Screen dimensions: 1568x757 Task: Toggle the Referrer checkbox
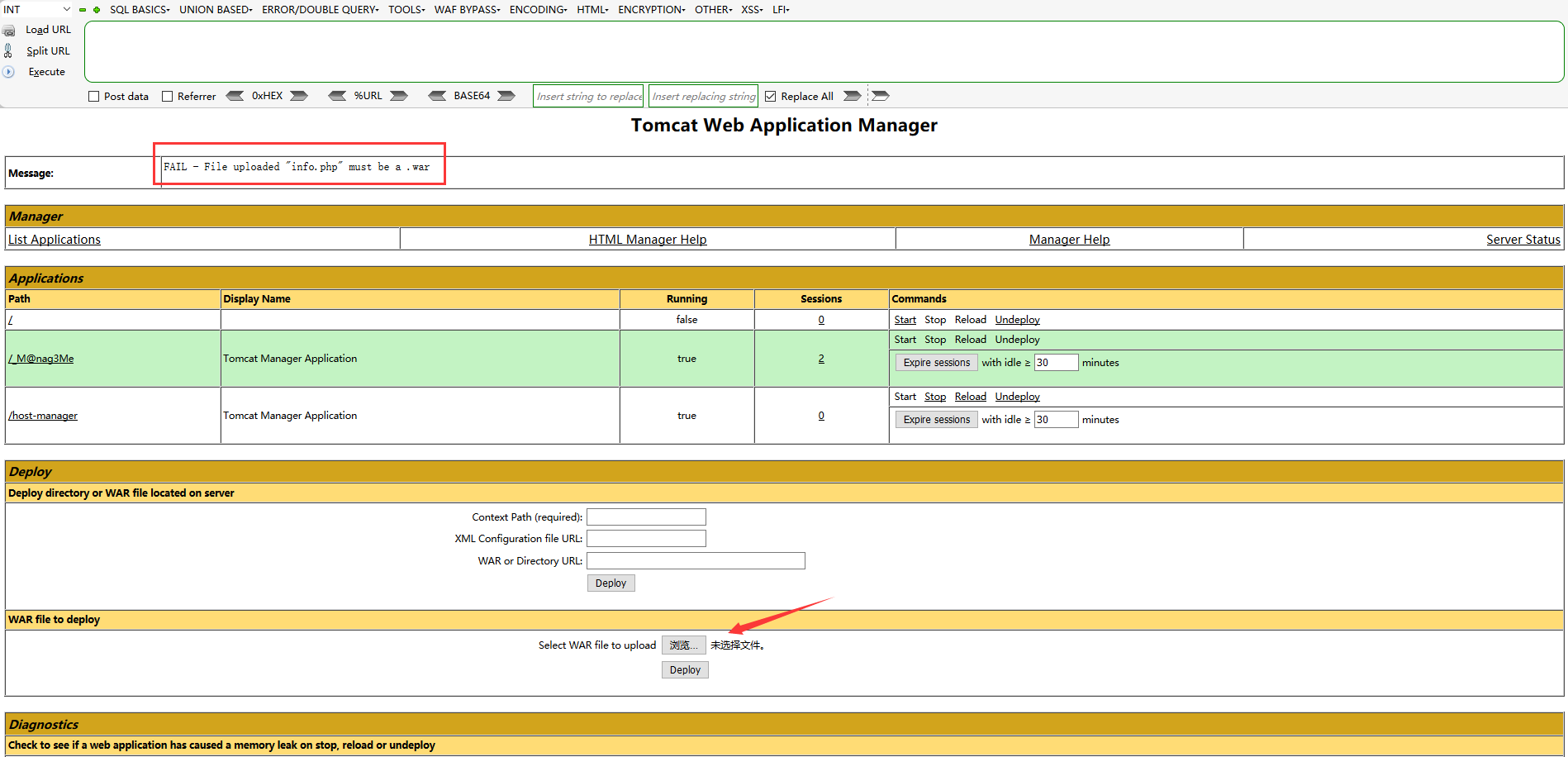pos(168,97)
